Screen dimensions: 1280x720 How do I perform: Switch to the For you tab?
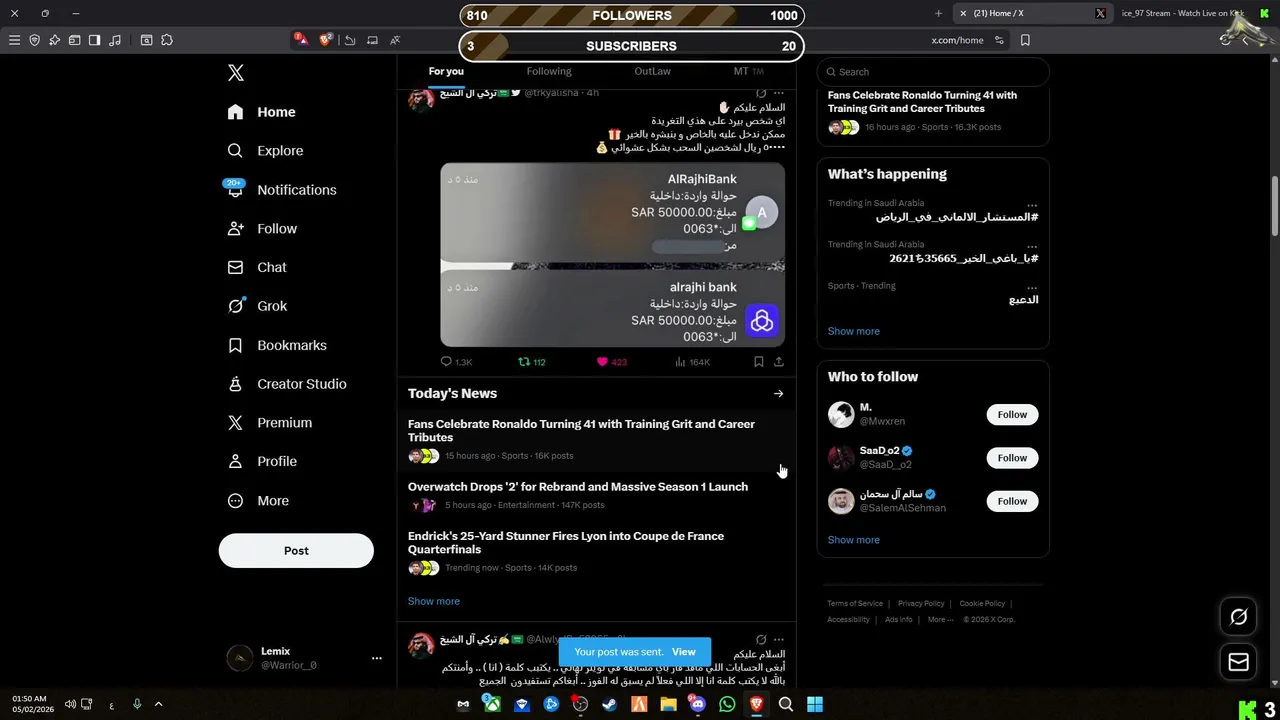(446, 71)
